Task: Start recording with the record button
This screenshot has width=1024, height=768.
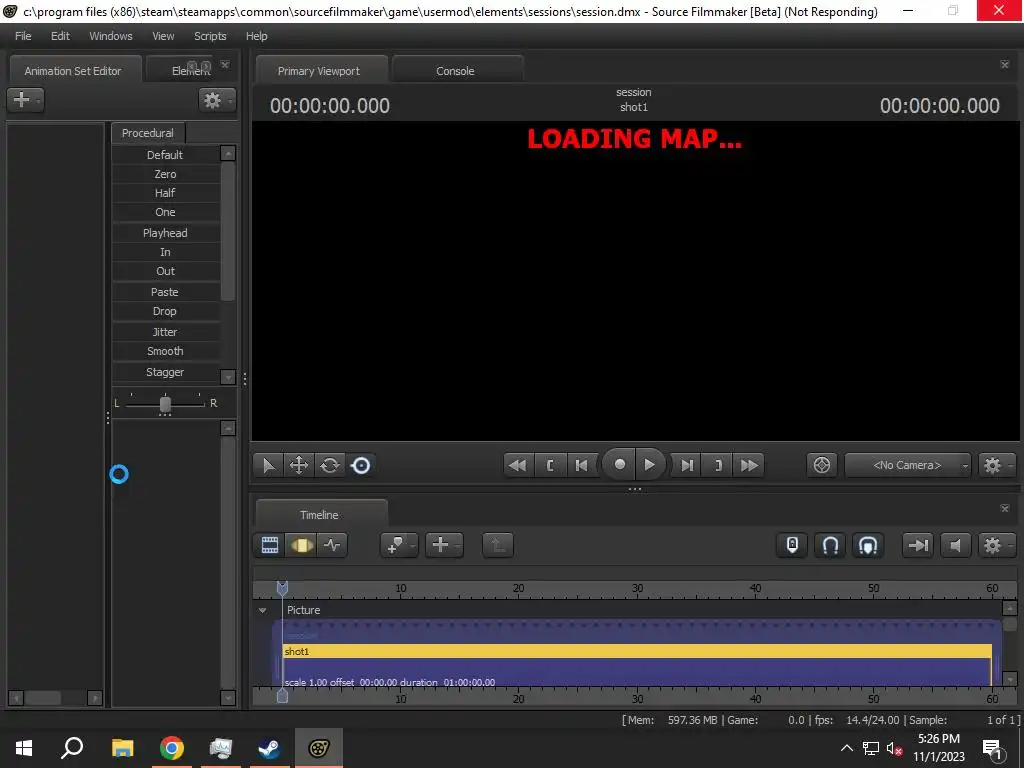Action: tap(619, 464)
